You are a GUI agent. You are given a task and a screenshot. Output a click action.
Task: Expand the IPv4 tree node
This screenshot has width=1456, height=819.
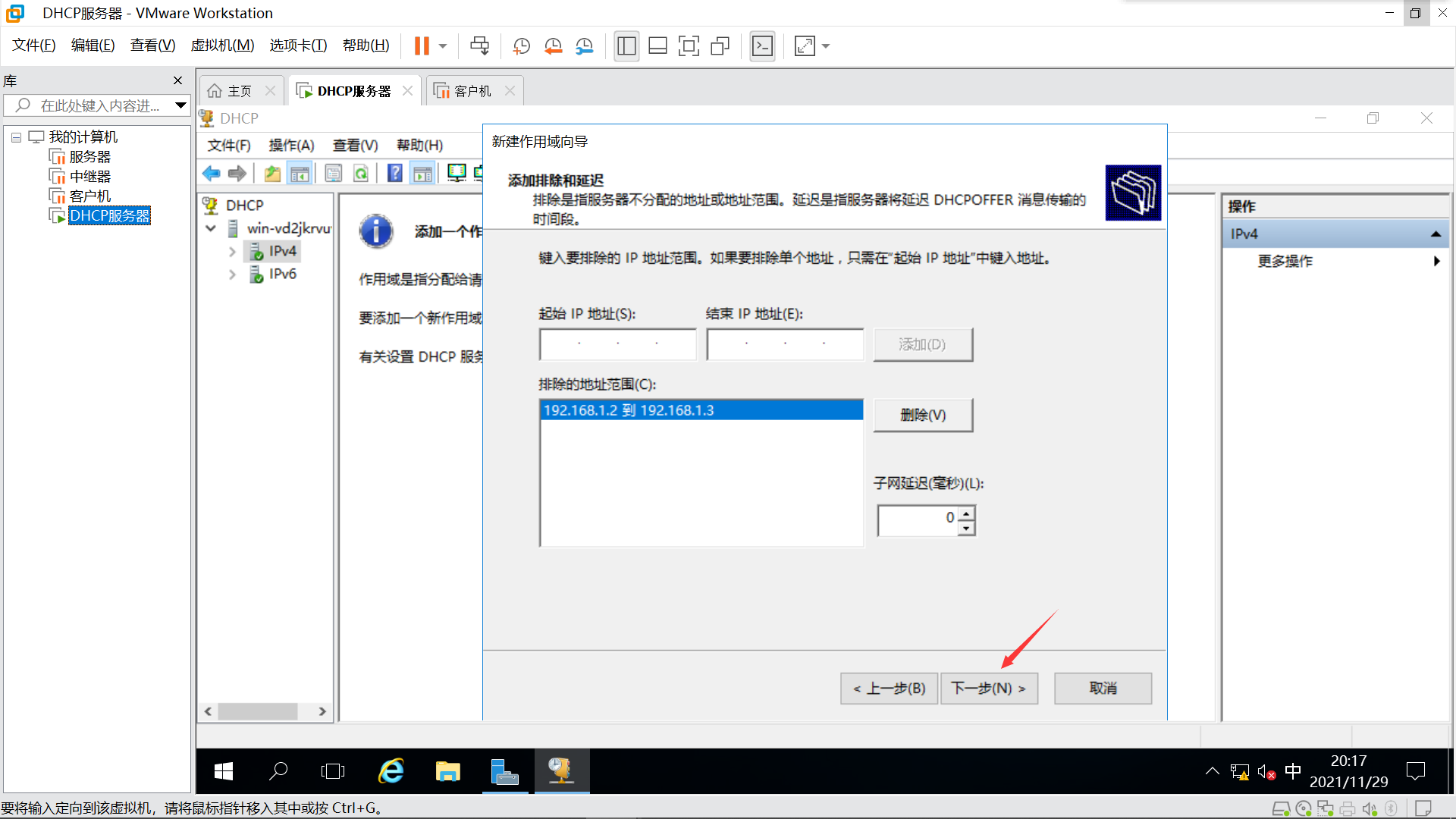point(232,252)
